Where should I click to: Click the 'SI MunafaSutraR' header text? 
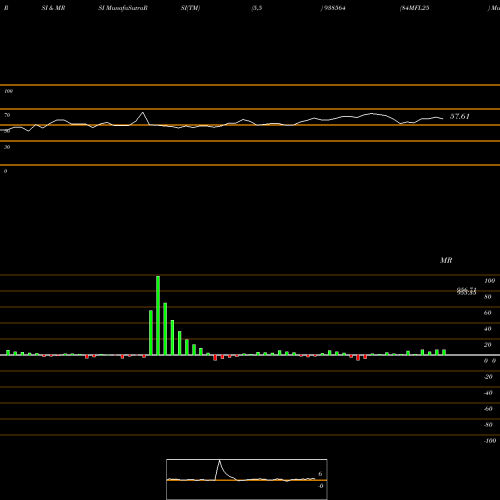[123, 8]
